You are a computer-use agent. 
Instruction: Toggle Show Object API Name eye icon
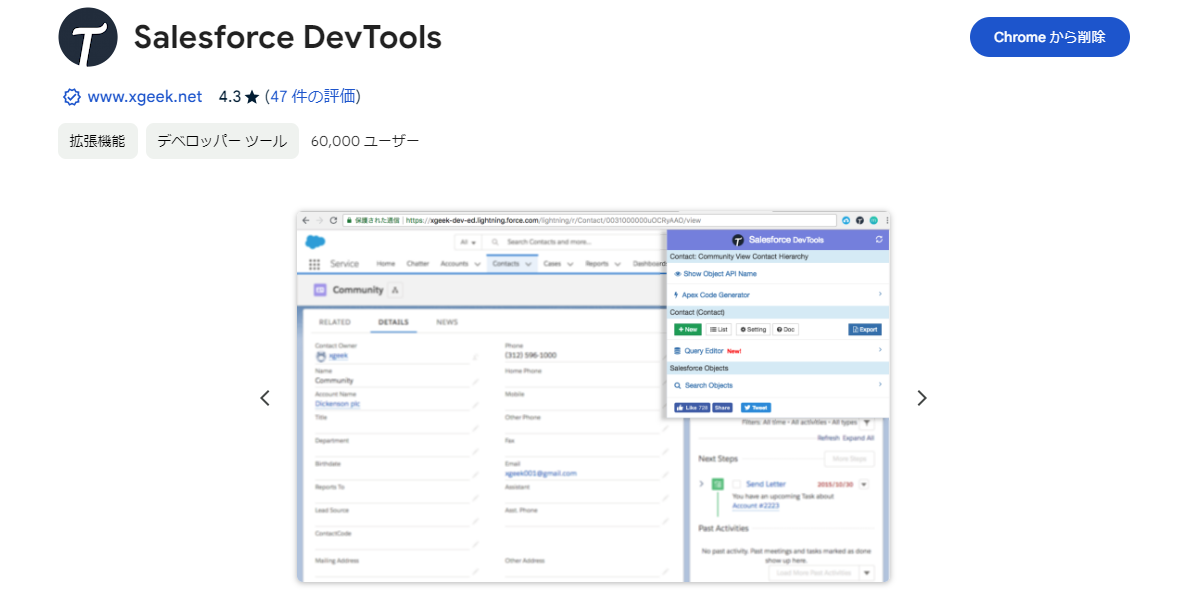coord(676,272)
